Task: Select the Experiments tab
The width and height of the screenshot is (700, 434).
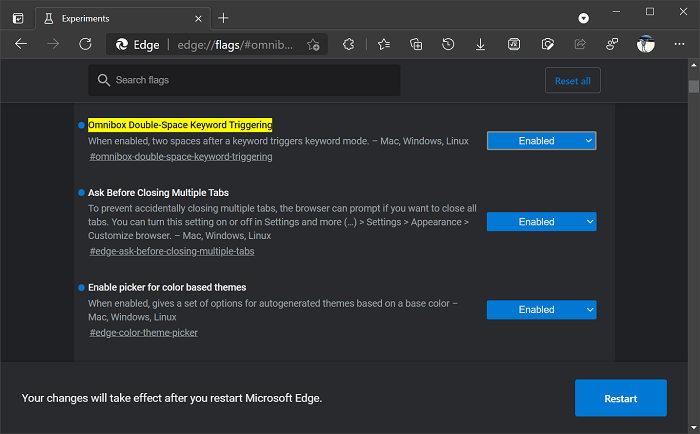Action: (121, 19)
